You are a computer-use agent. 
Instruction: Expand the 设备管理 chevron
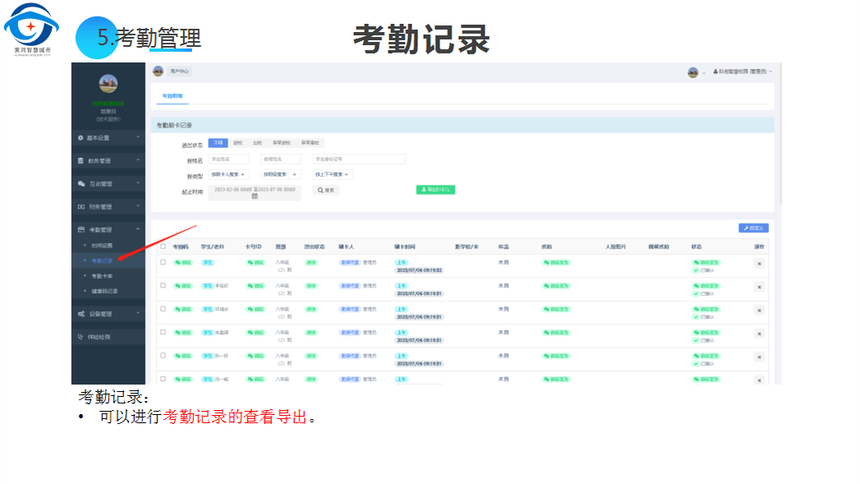138,313
